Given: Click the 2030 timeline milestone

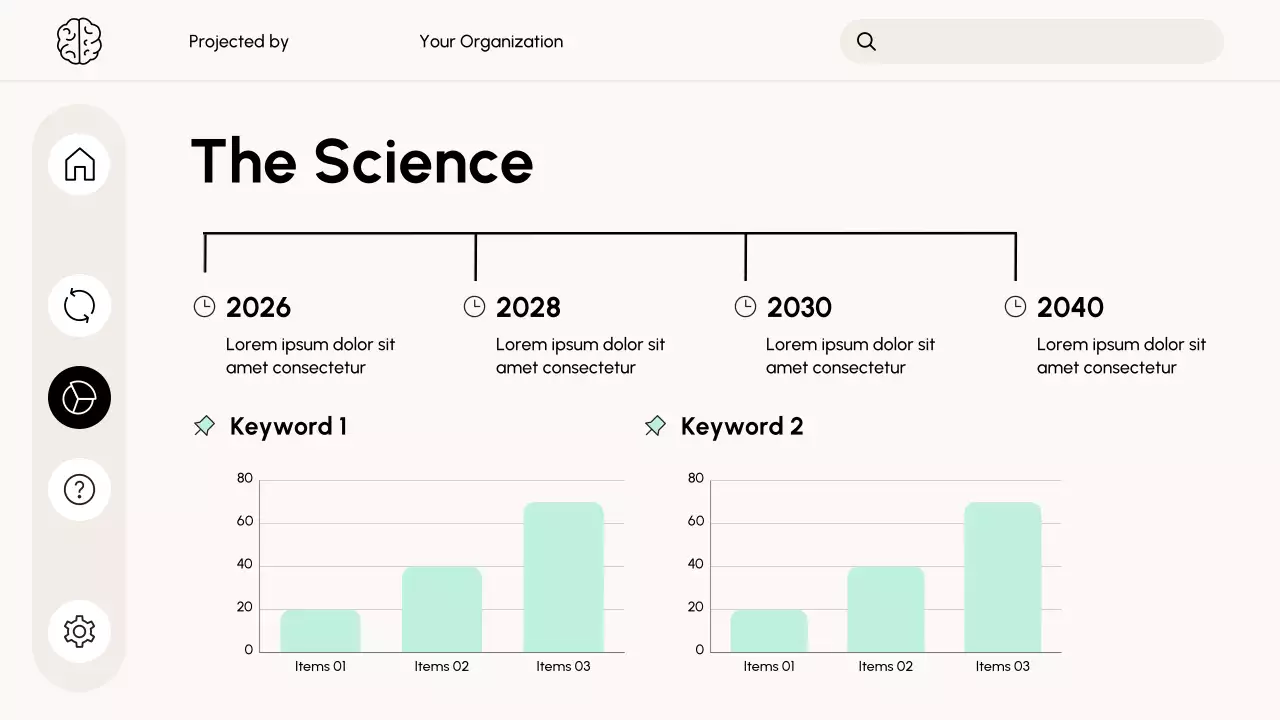Looking at the screenshot, I should (799, 307).
